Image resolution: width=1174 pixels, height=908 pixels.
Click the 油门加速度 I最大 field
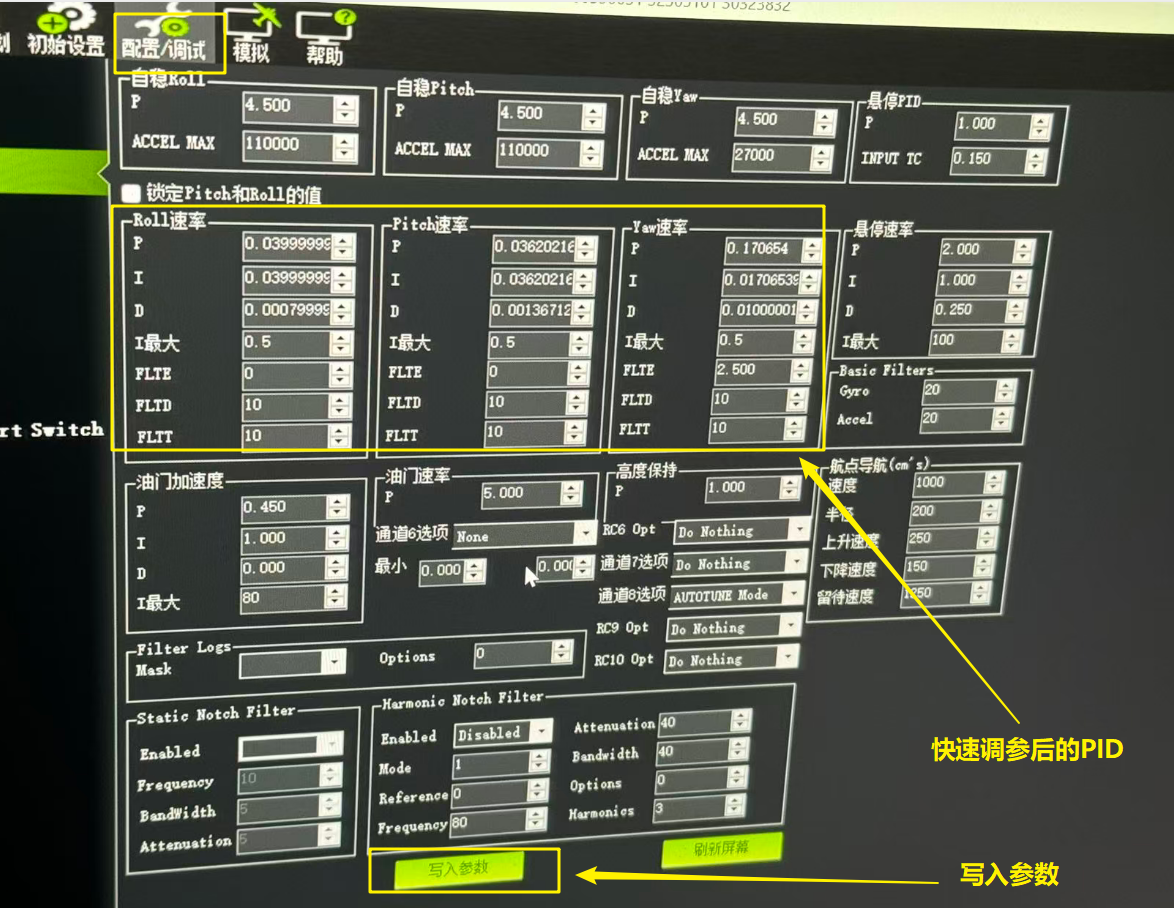(282, 599)
